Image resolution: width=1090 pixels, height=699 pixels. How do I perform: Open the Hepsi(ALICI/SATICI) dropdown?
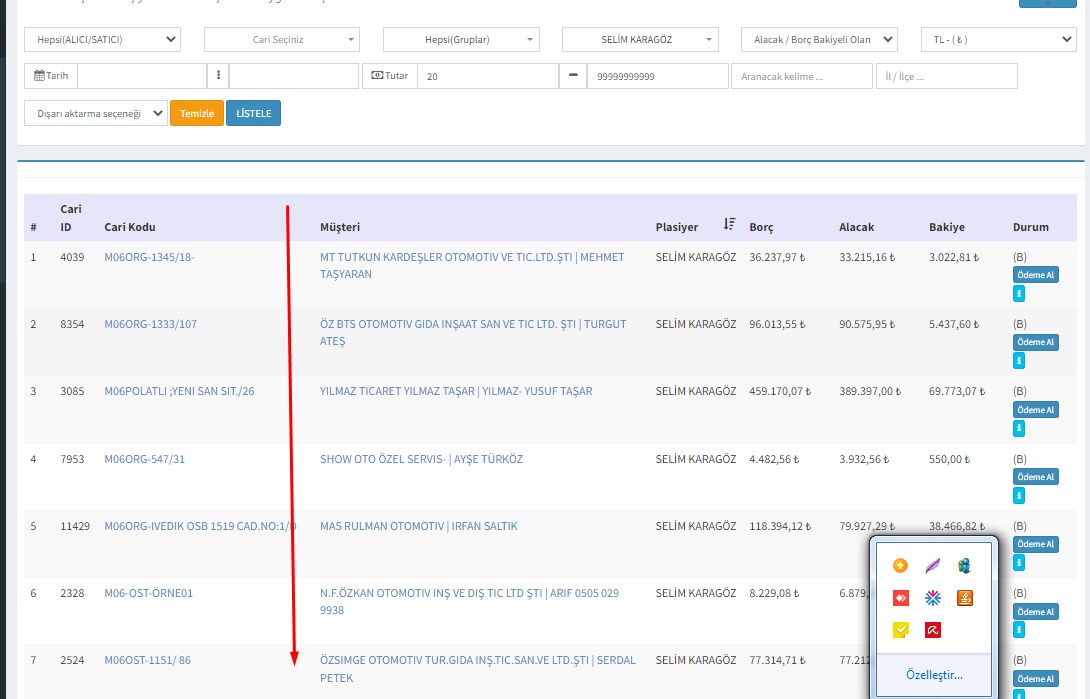[x=102, y=39]
